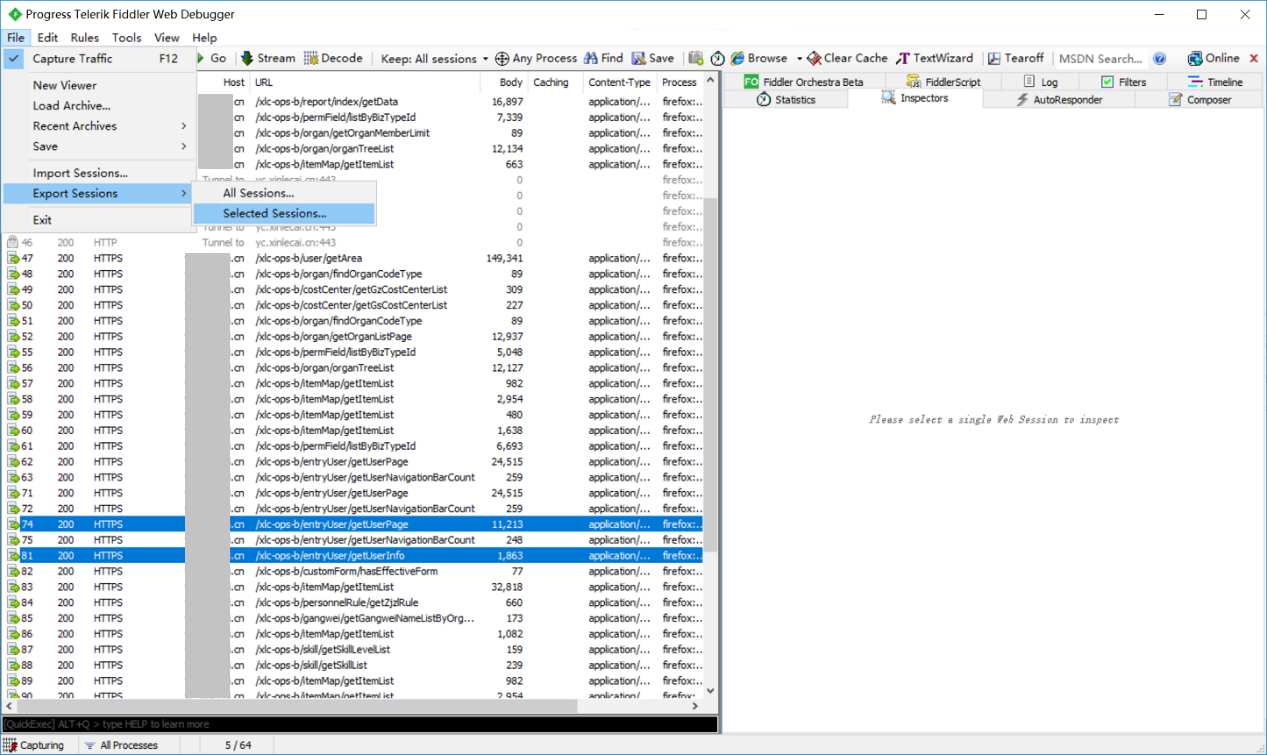The width and height of the screenshot is (1267, 755).
Task: Choose Selected Sessions... from the export submenu
Action: click(x=284, y=213)
